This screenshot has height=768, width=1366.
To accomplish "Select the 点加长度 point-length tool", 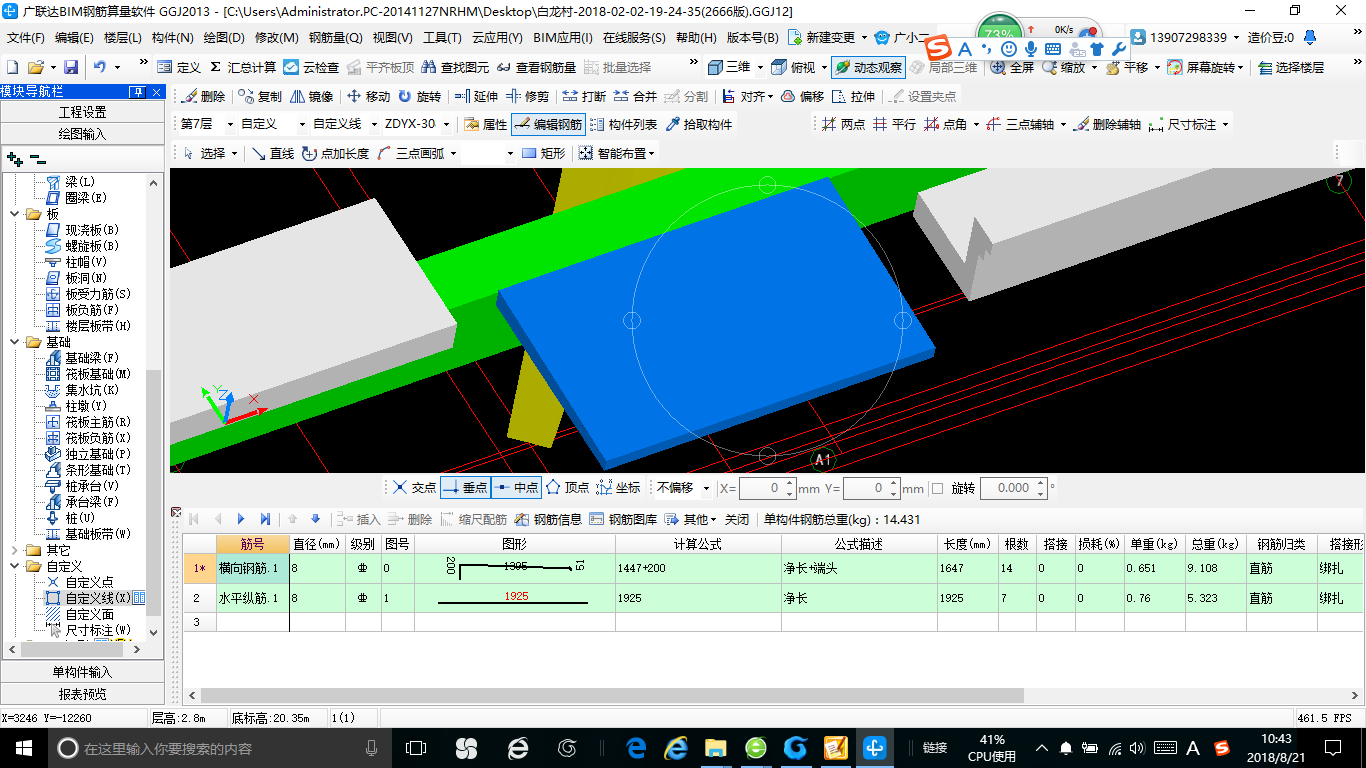I will (x=335, y=153).
